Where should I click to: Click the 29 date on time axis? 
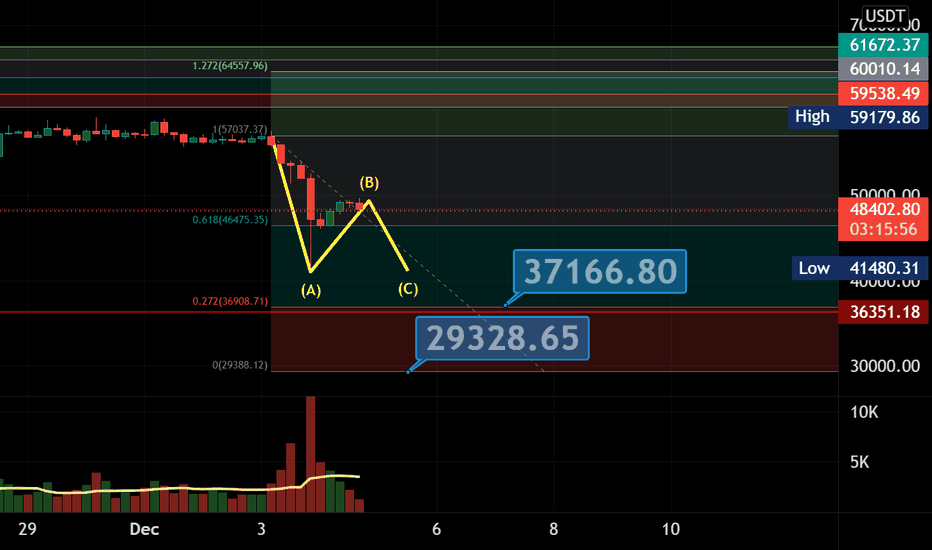pyautogui.click(x=27, y=529)
